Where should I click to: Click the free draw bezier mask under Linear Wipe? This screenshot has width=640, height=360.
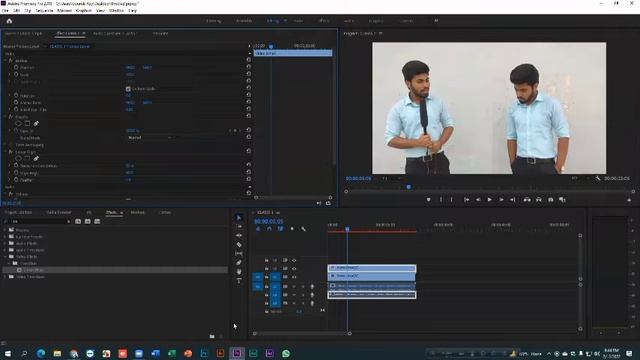coord(36,158)
